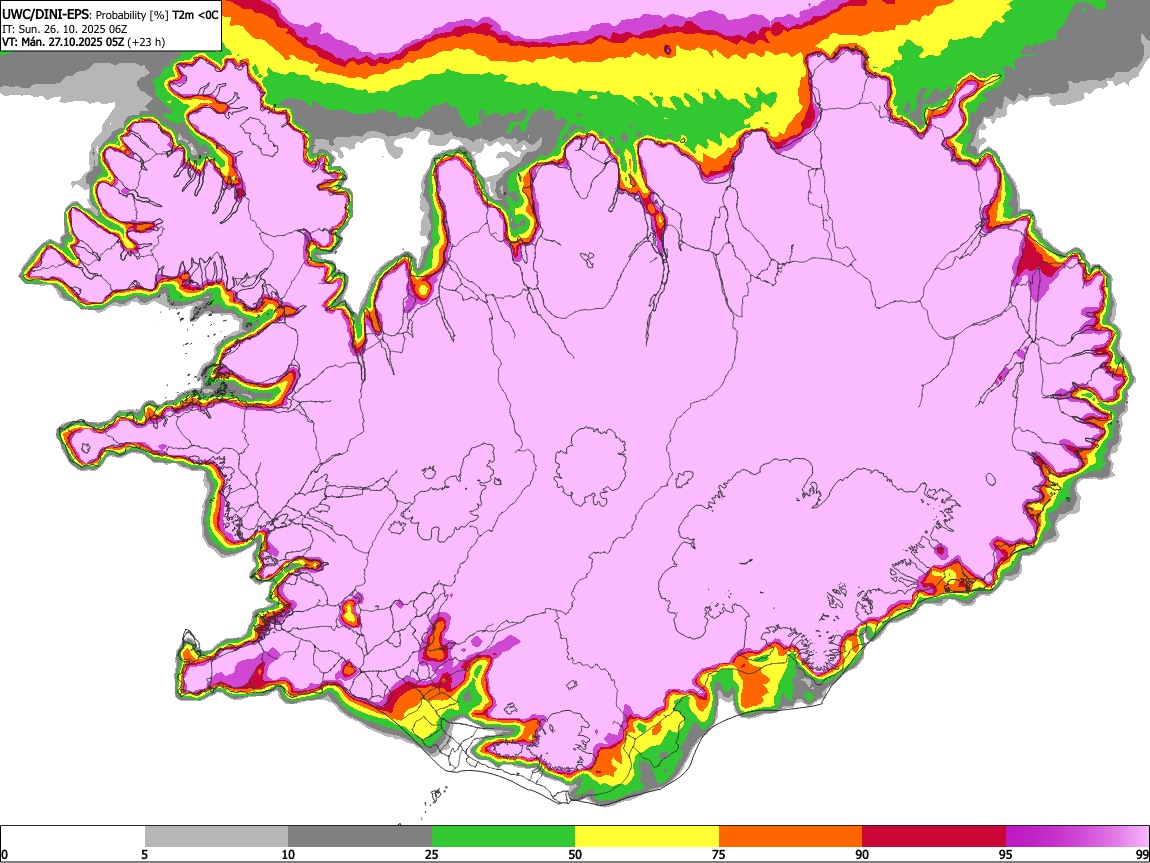Screen dimensions: 1150x863
Task: Click the legend label '75'
Action: tap(719, 855)
